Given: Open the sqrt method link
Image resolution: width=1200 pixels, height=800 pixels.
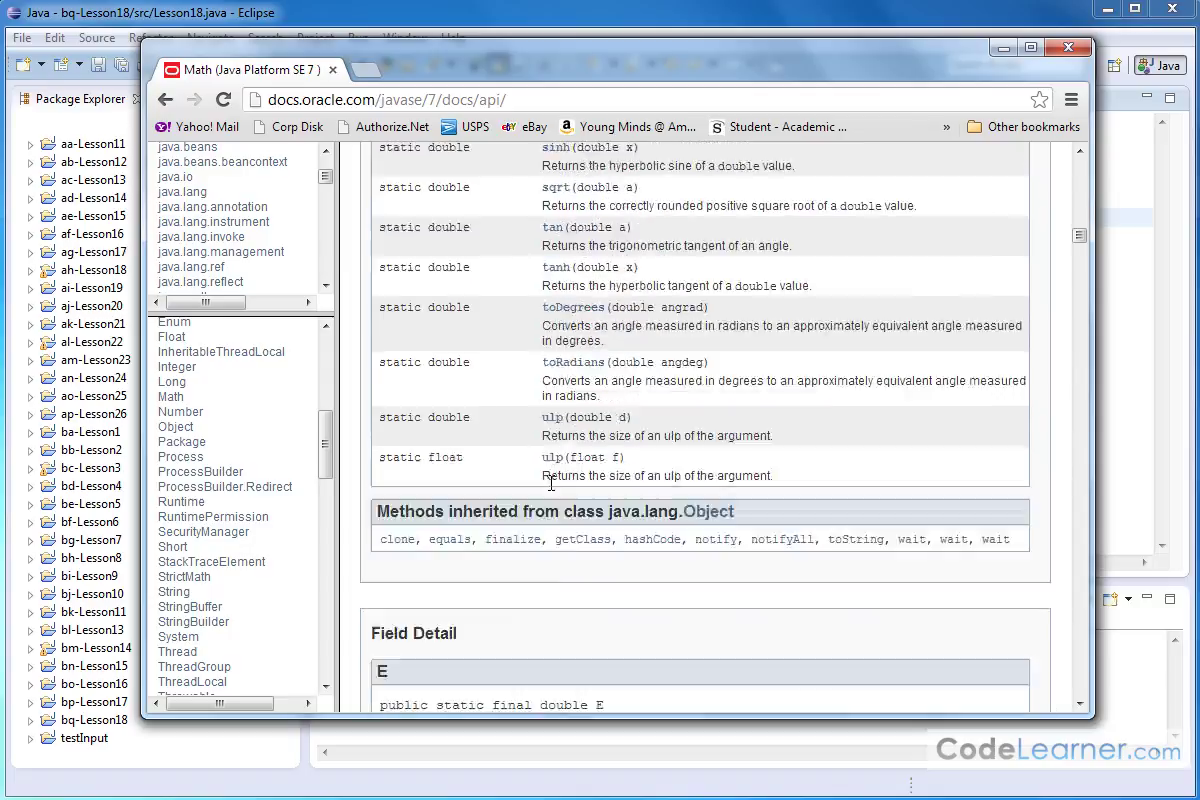Looking at the screenshot, I should click(x=555, y=187).
